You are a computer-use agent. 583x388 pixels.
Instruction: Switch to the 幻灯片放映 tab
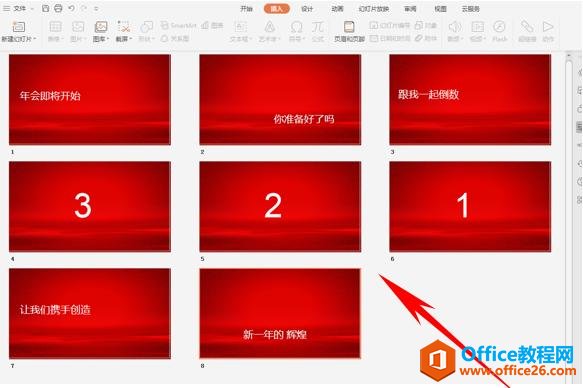pos(373,8)
